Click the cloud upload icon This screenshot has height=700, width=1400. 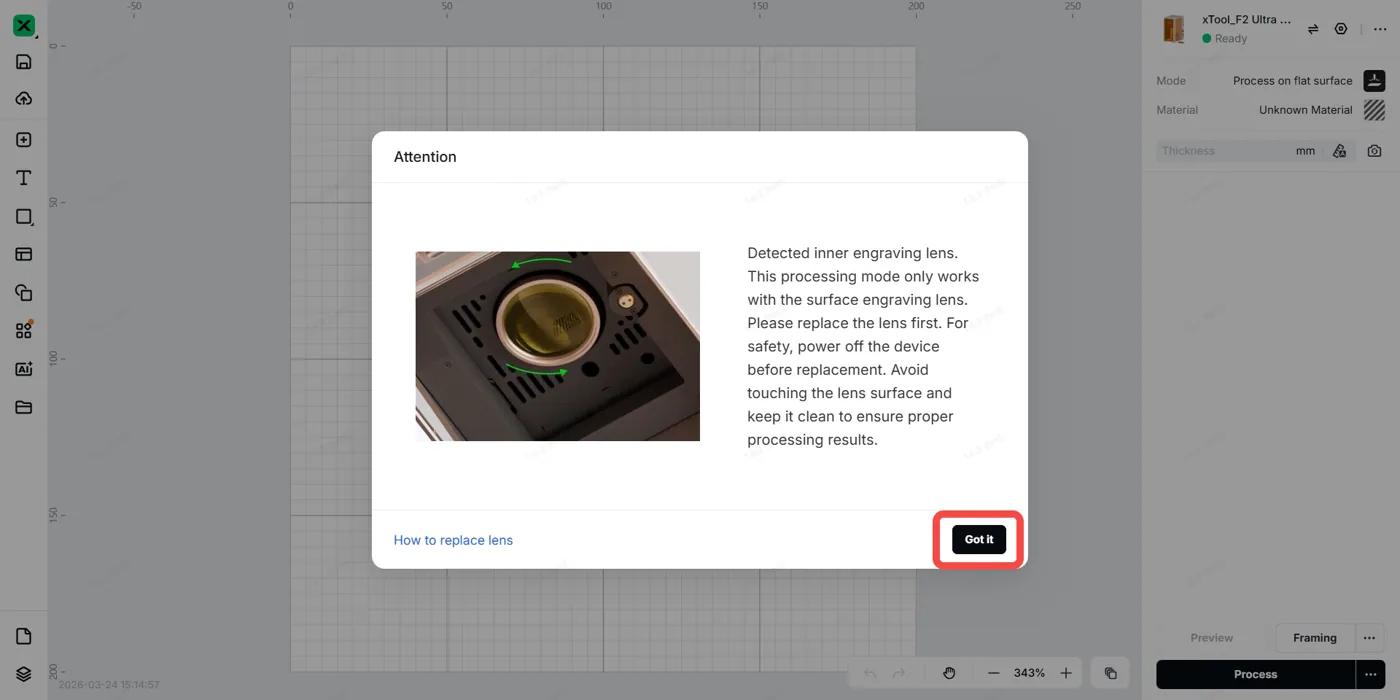[x=24, y=98]
